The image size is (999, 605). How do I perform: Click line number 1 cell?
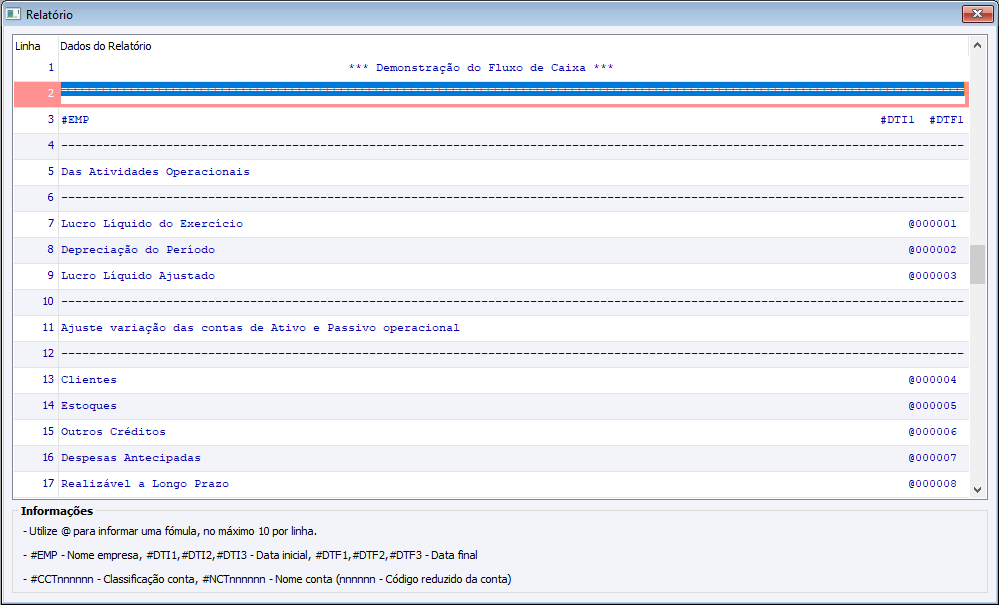36,68
